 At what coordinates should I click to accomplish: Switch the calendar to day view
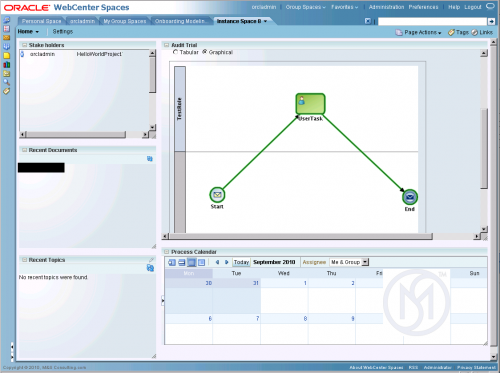pyautogui.click(x=172, y=262)
